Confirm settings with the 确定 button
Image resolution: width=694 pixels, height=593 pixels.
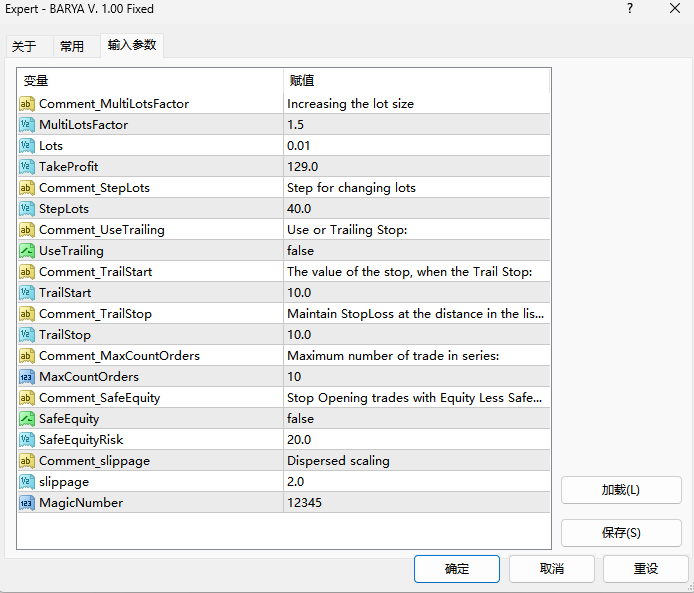pyautogui.click(x=457, y=569)
